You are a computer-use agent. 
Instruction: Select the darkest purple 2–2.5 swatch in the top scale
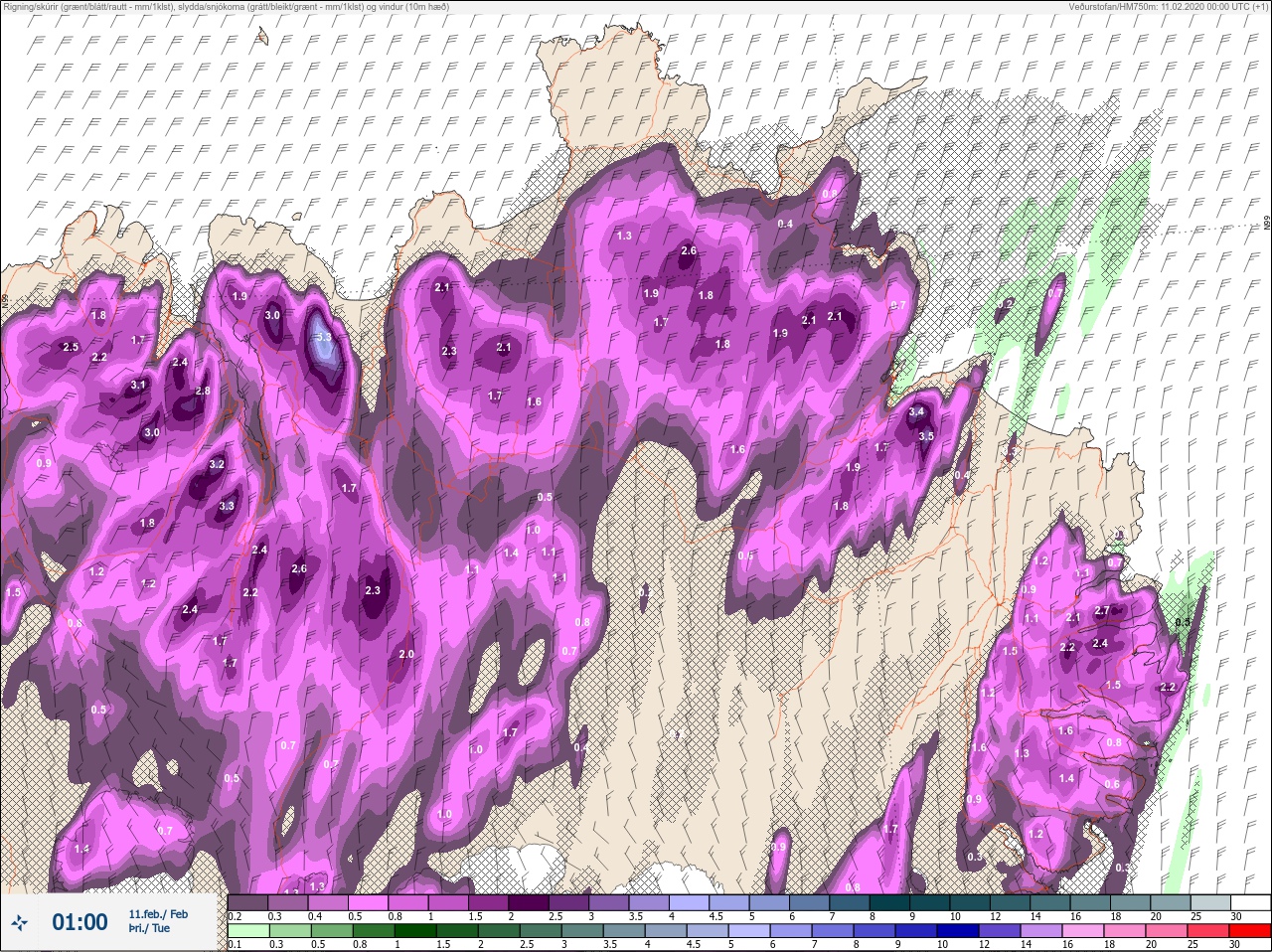(529, 902)
